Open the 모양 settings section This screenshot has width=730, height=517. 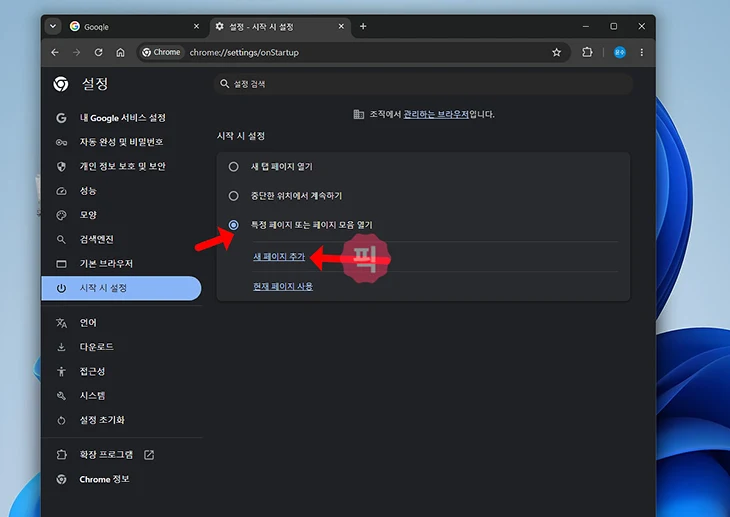[x=122, y=215]
